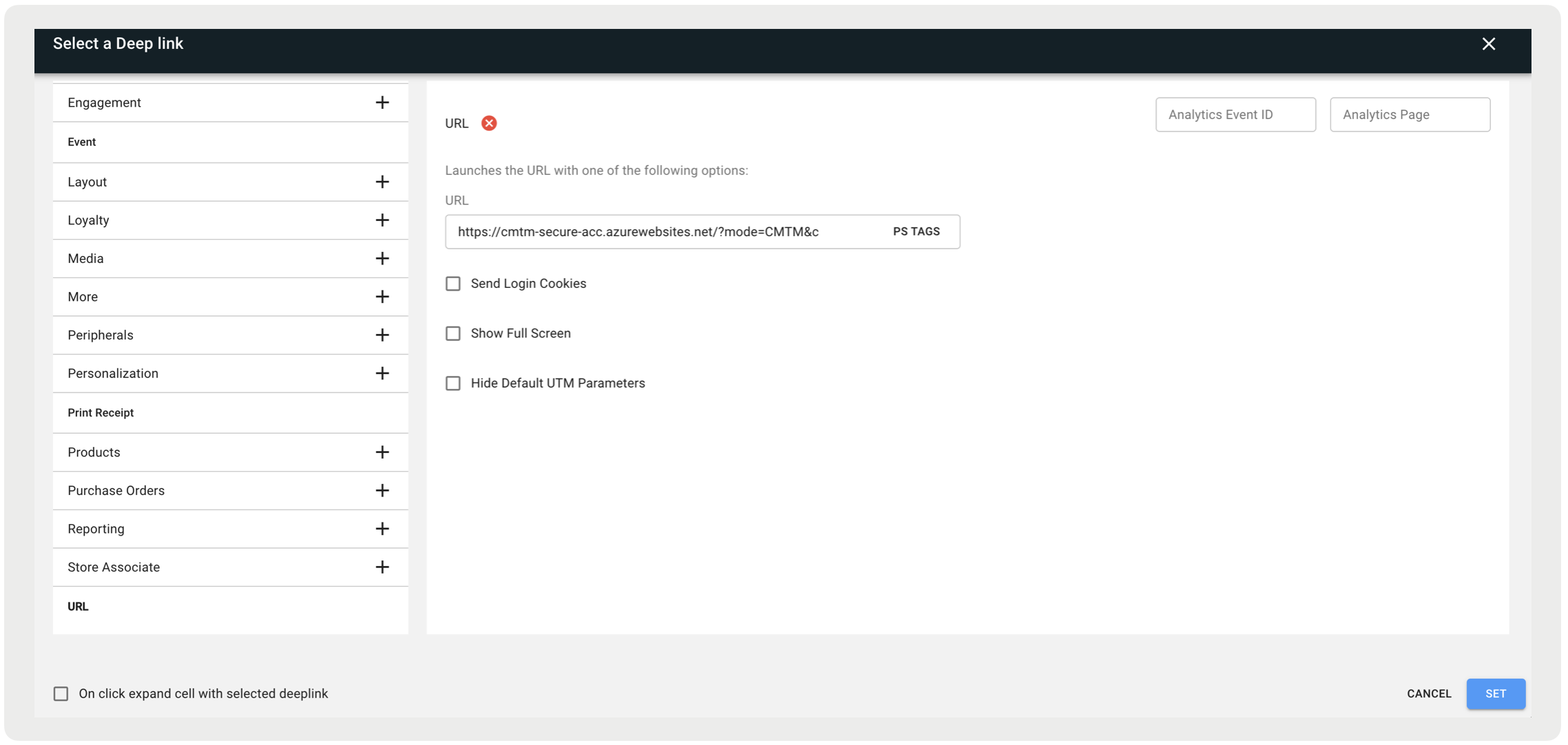Enable Send Login Cookies checkbox

coord(453,284)
